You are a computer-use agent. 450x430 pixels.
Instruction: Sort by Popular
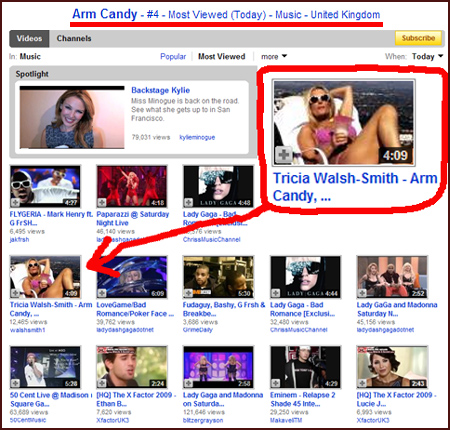coord(173,56)
